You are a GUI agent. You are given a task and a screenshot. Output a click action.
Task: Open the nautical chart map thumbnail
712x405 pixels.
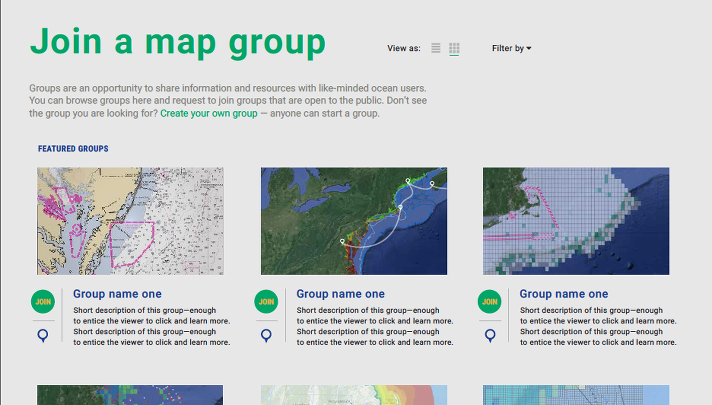[x=130, y=221]
